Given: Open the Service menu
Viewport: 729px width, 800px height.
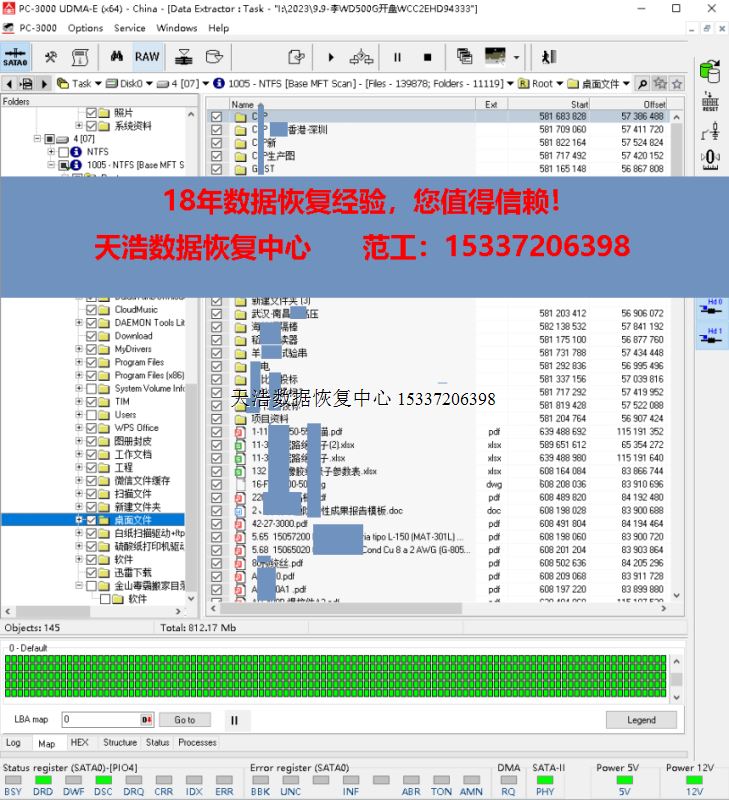Looking at the screenshot, I should [x=130, y=28].
